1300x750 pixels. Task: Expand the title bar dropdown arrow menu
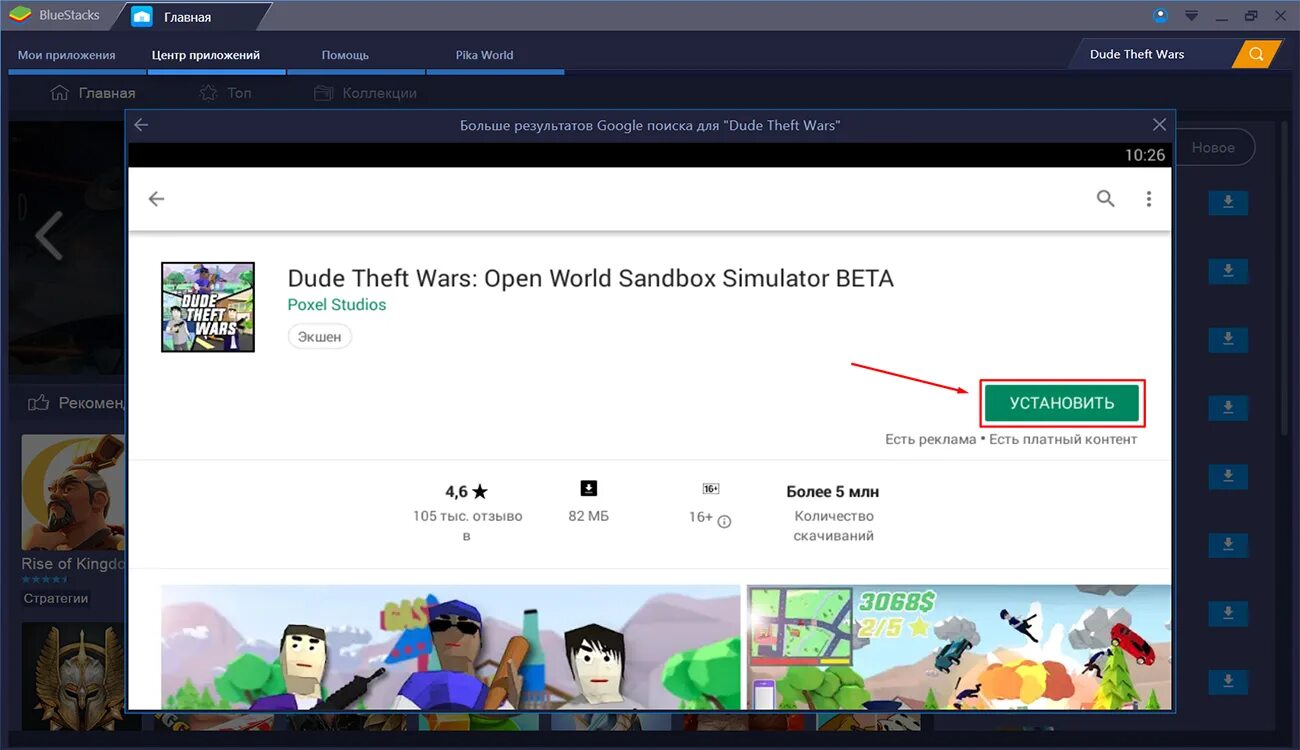[1191, 16]
